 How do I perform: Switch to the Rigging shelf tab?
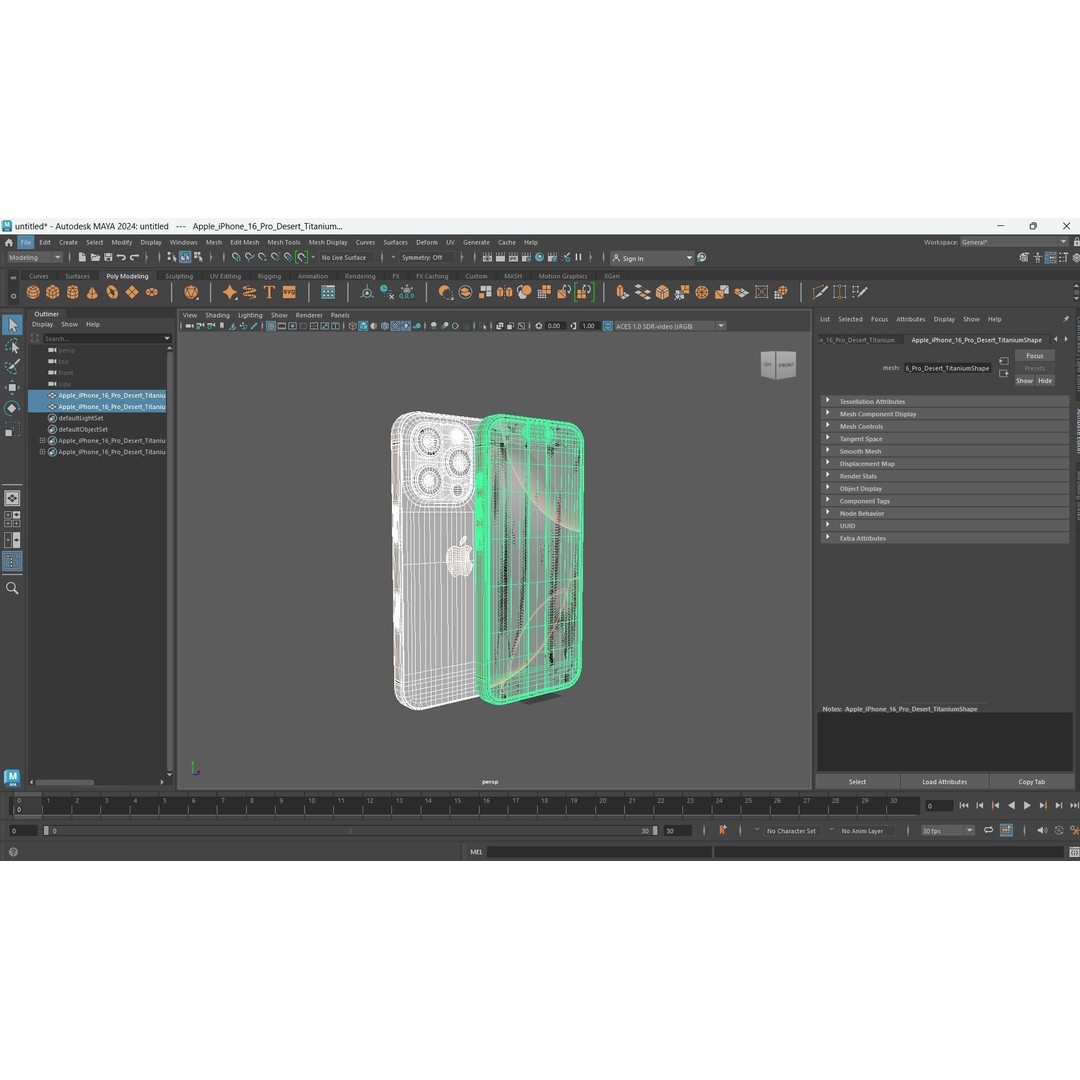[269, 276]
